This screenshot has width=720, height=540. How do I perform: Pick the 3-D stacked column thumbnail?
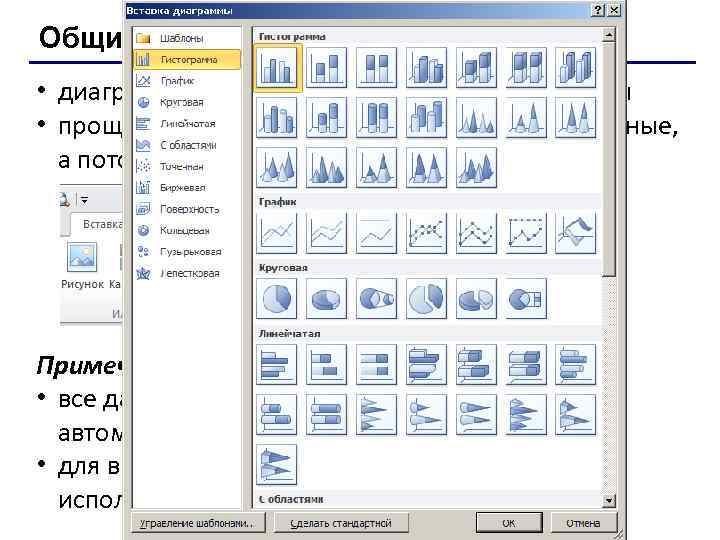[x=476, y=68]
